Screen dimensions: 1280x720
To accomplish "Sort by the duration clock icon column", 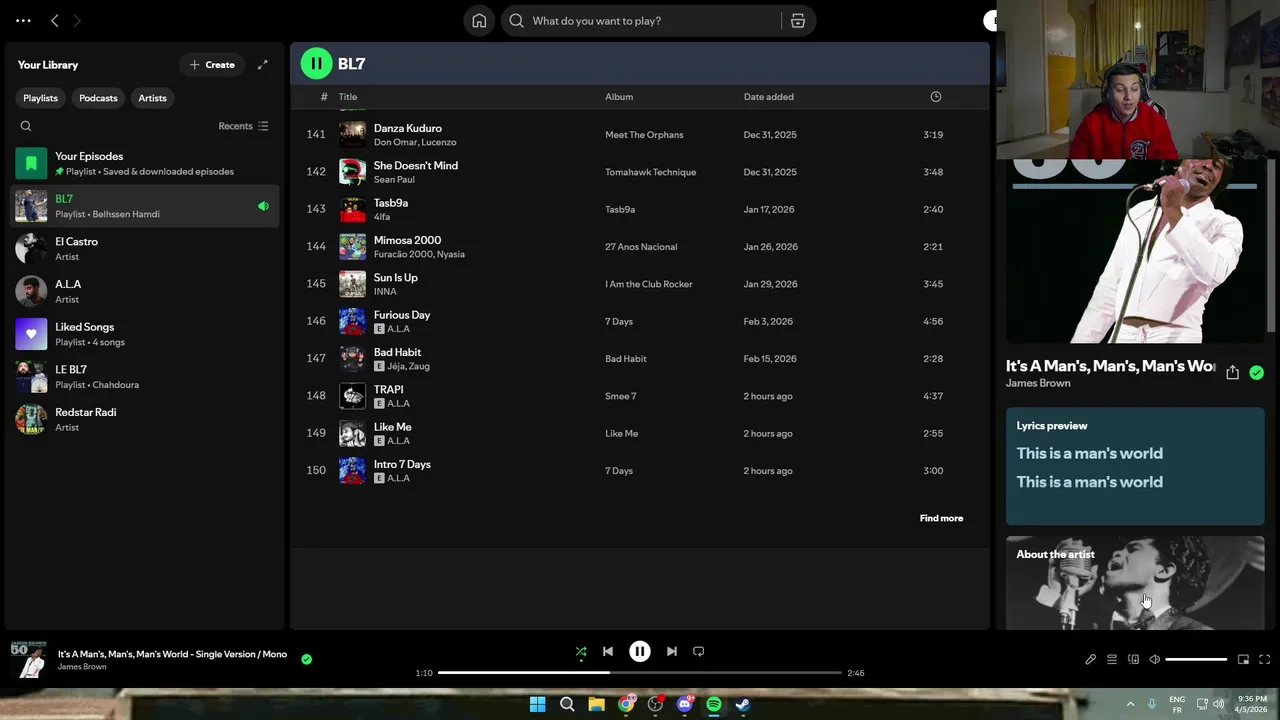I will [936, 97].
